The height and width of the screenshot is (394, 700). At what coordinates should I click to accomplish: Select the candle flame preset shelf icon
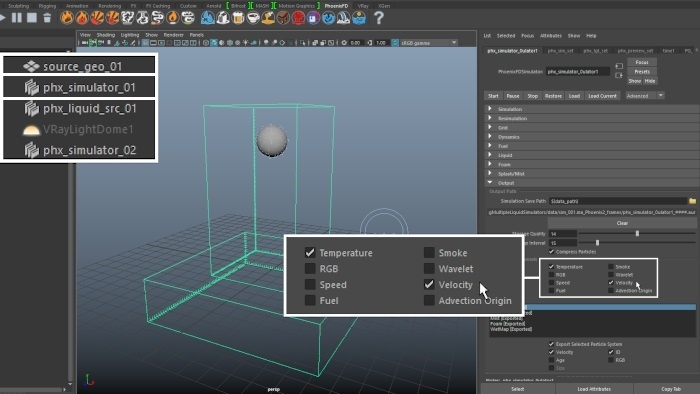pos(173,18)
